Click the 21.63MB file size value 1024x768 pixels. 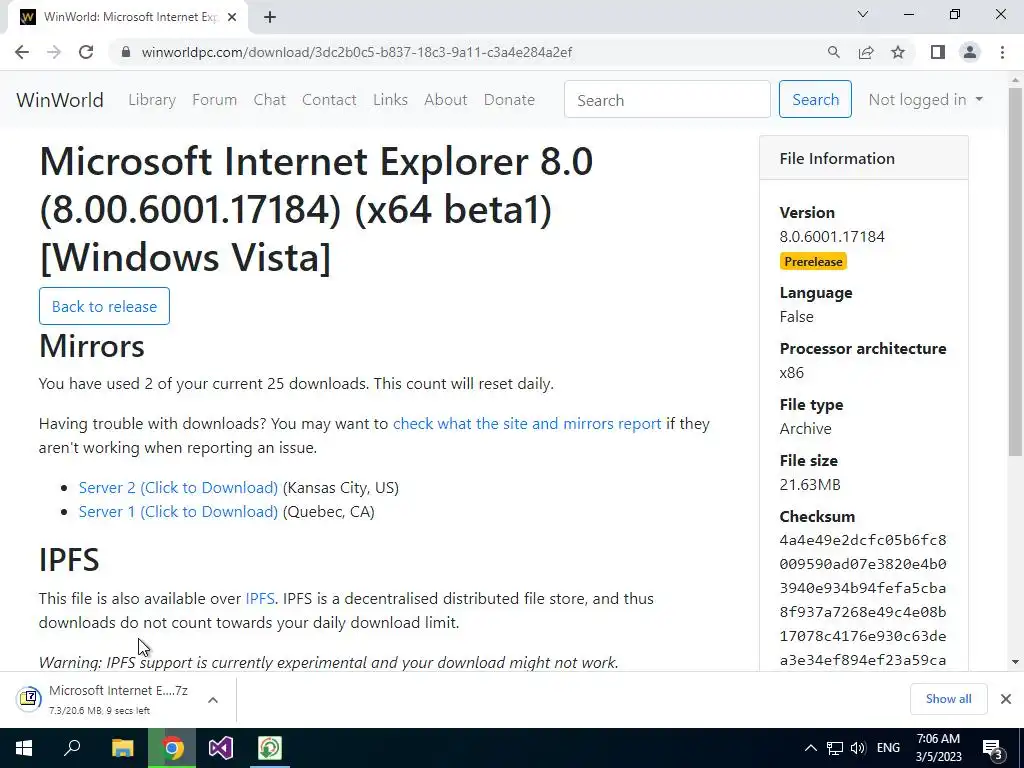click(x=810, y=485)
